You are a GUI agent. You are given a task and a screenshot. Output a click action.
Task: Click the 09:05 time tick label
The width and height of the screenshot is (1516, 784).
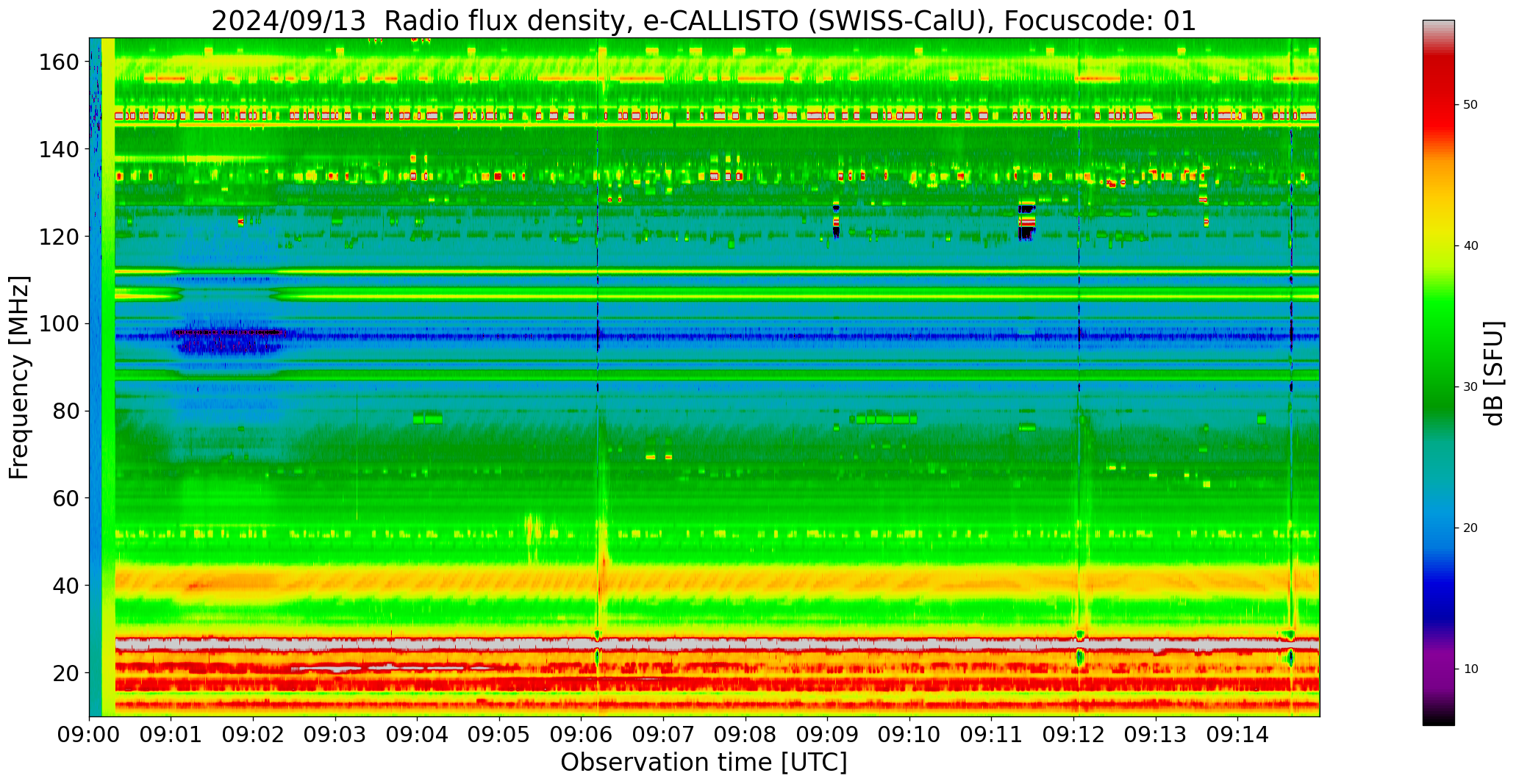tap(500, 733)
